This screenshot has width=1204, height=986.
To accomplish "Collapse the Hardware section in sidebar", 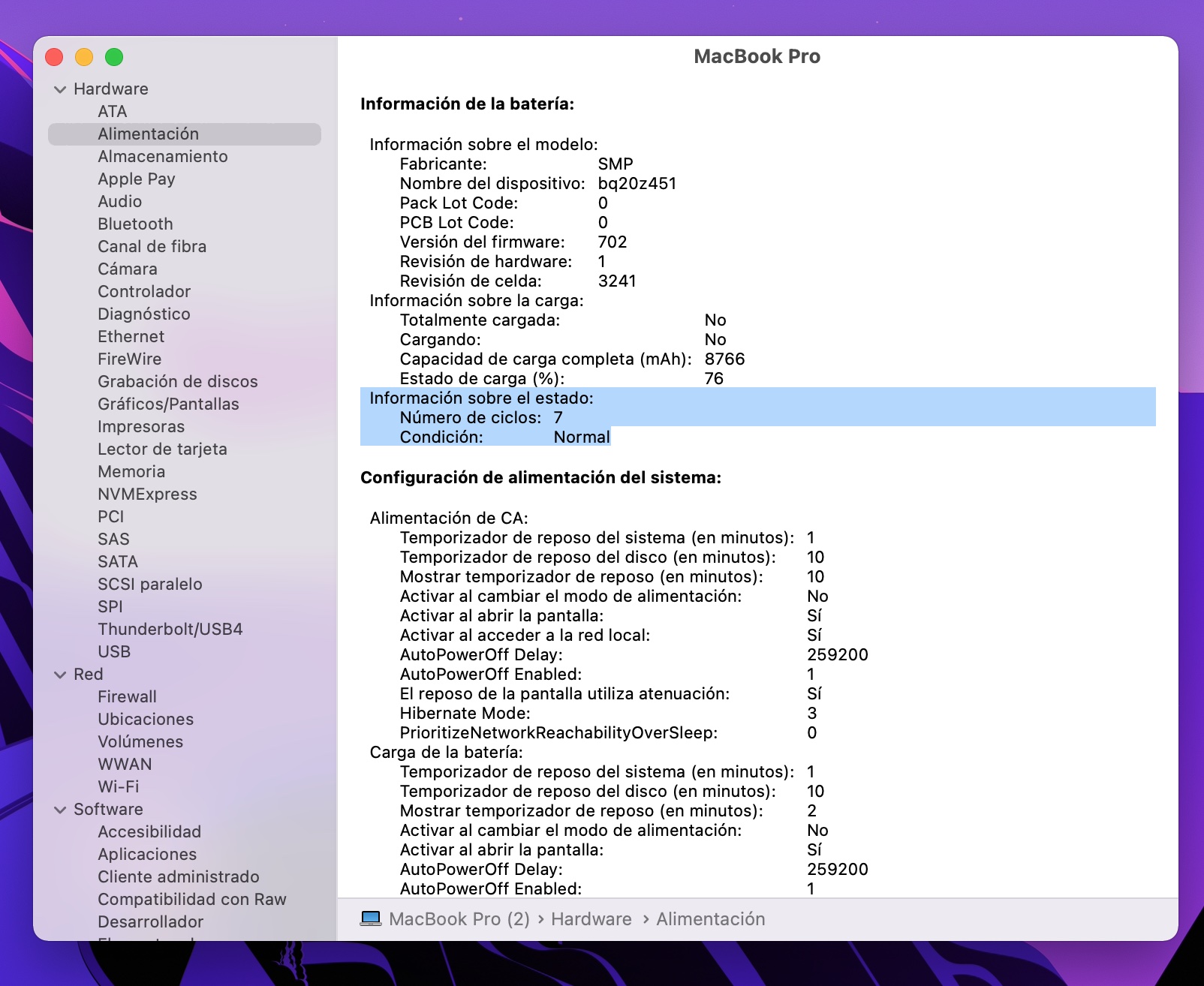I will click(60, 89).
